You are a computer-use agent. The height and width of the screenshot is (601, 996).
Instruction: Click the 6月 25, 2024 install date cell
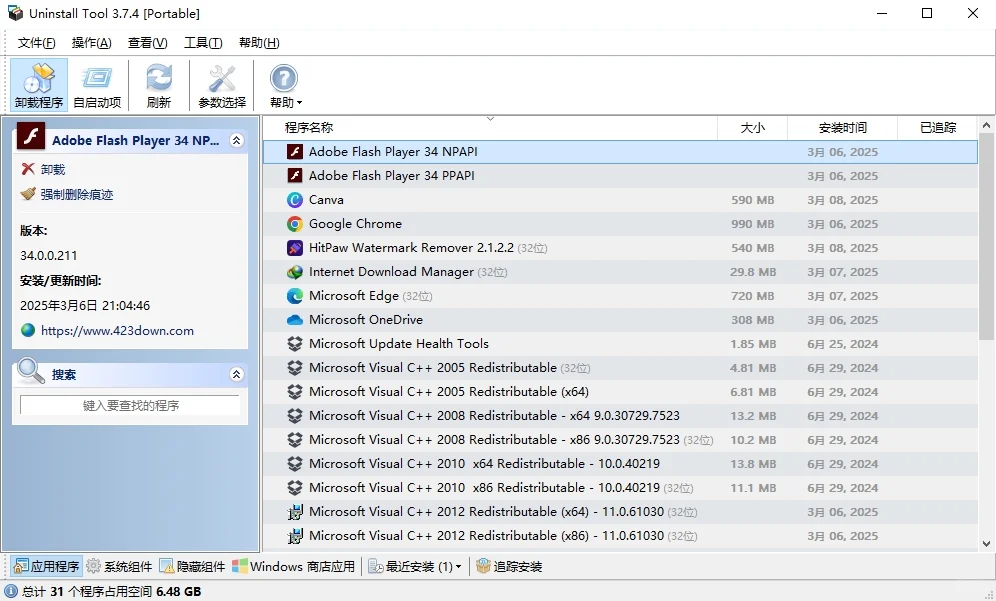(x=842, y=344)
